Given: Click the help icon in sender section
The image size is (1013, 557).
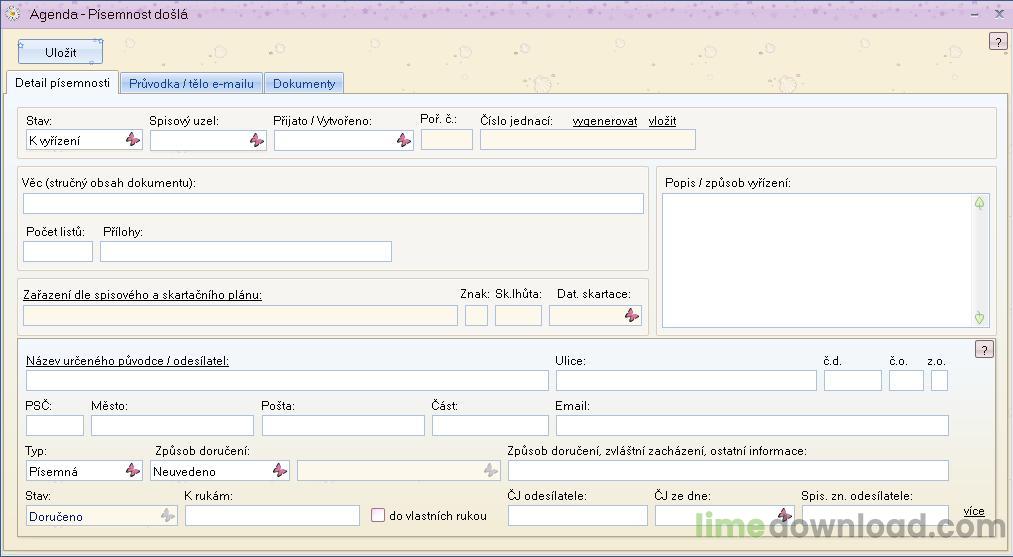Looking at the screenshot, I should 984,350.
